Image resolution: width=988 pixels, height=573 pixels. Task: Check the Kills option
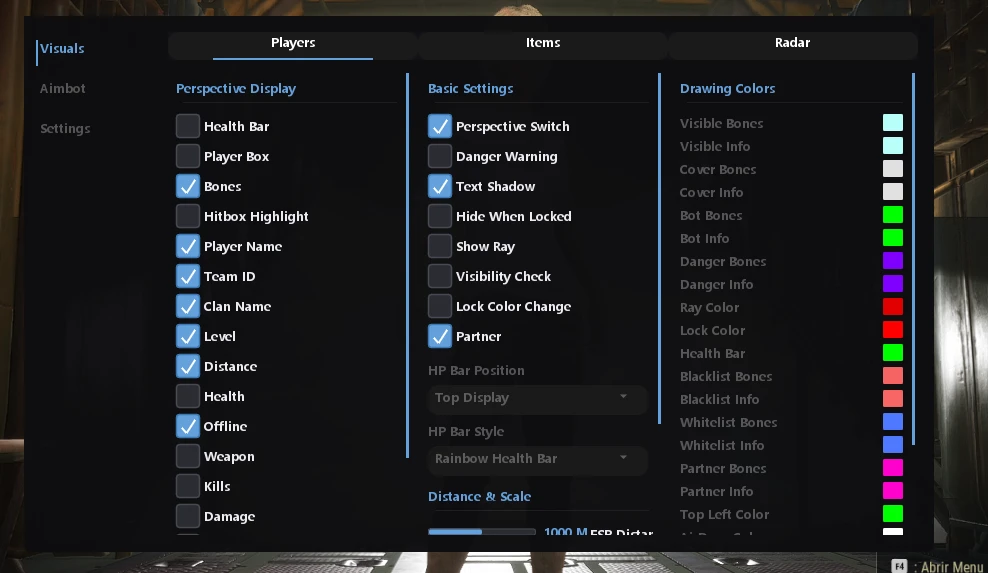pos(188,487)
